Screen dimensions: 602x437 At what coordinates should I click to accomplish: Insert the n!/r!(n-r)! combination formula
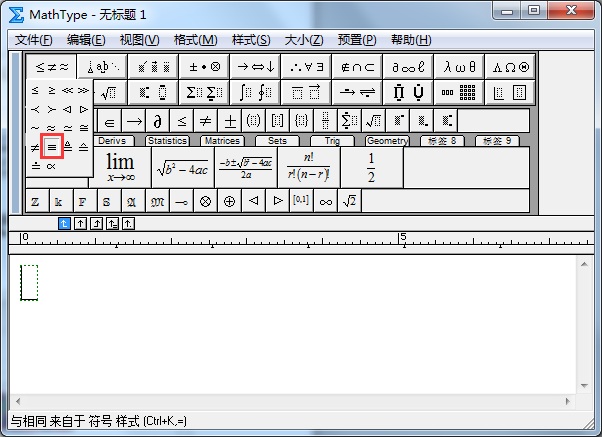(306, 167)
